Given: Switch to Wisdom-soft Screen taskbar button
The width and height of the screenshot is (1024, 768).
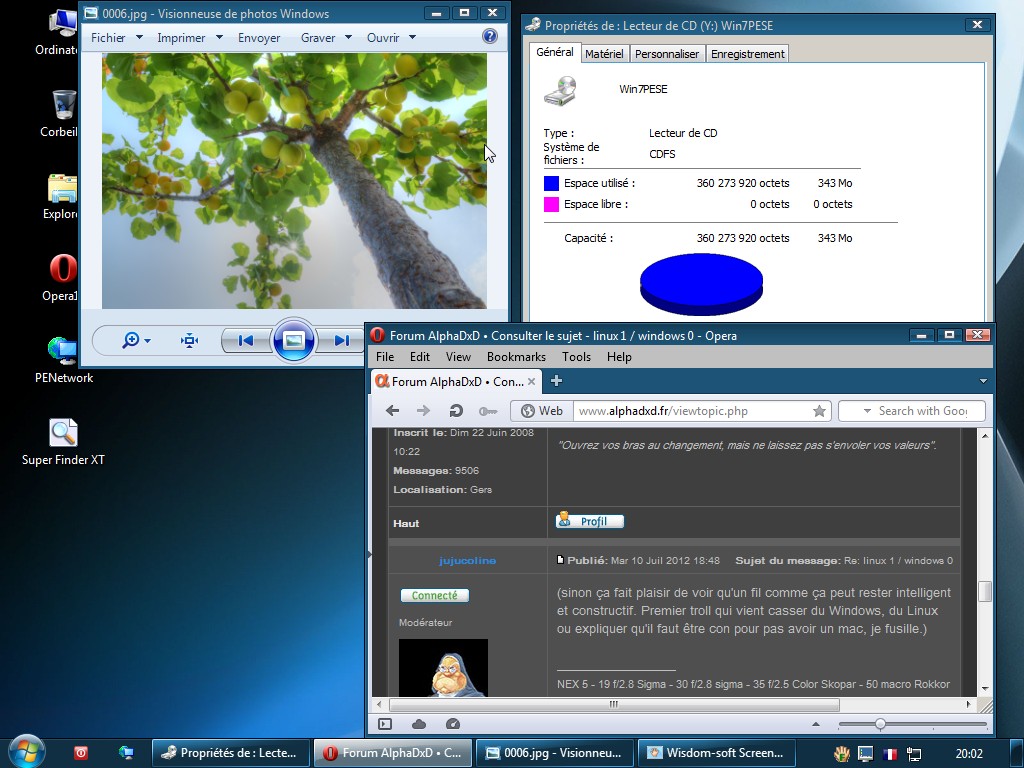Looking at the screenshot, I should click(x=716, y=753).
